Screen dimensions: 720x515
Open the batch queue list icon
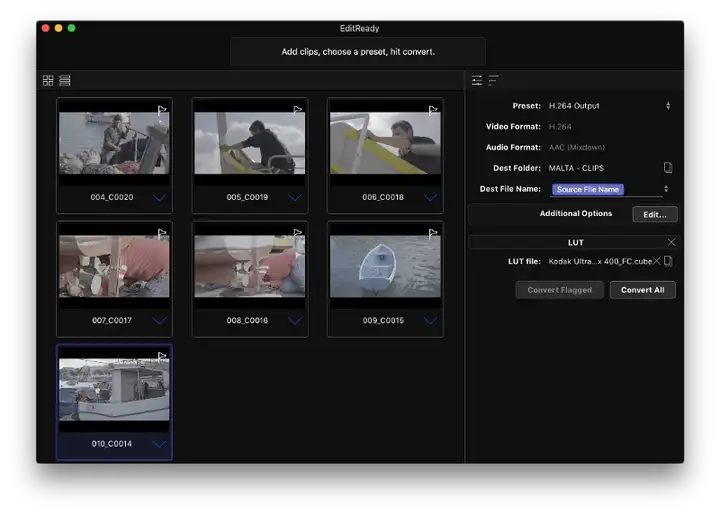pyautogui.click(x=494, y=80)
